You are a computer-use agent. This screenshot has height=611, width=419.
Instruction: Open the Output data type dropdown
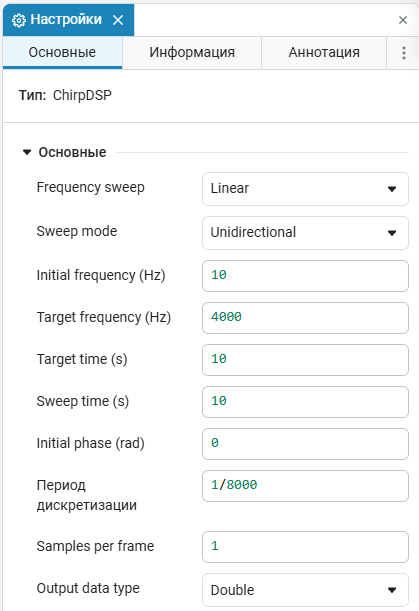tap(305, 590)
